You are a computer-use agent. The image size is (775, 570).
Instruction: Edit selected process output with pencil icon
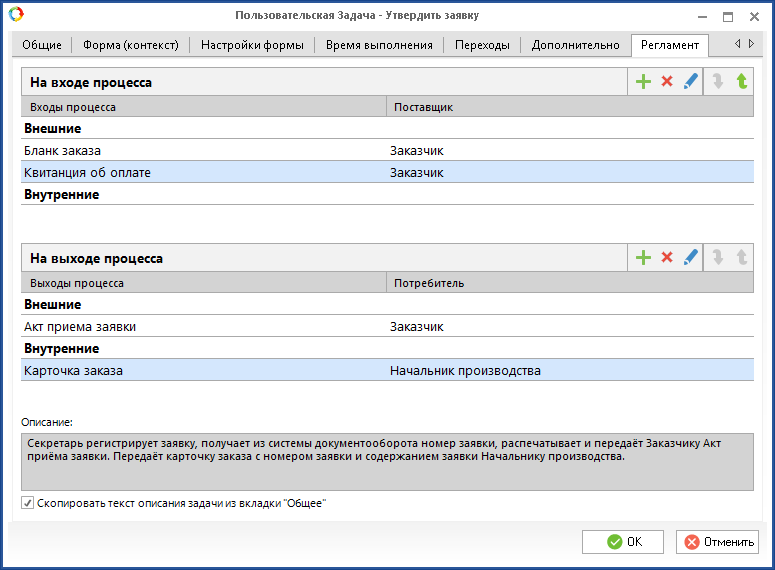click(x=690, y=258)
